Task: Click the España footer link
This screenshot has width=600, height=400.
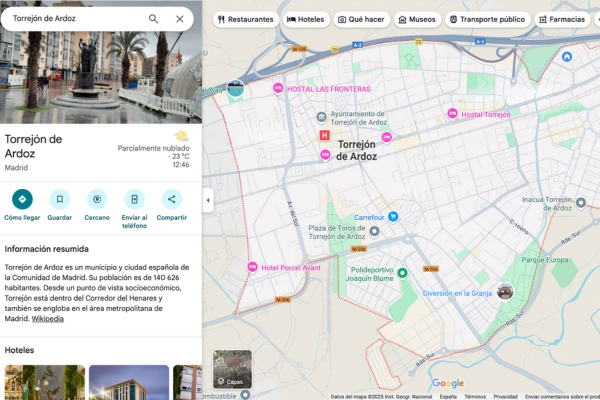Action: point(448,397)
